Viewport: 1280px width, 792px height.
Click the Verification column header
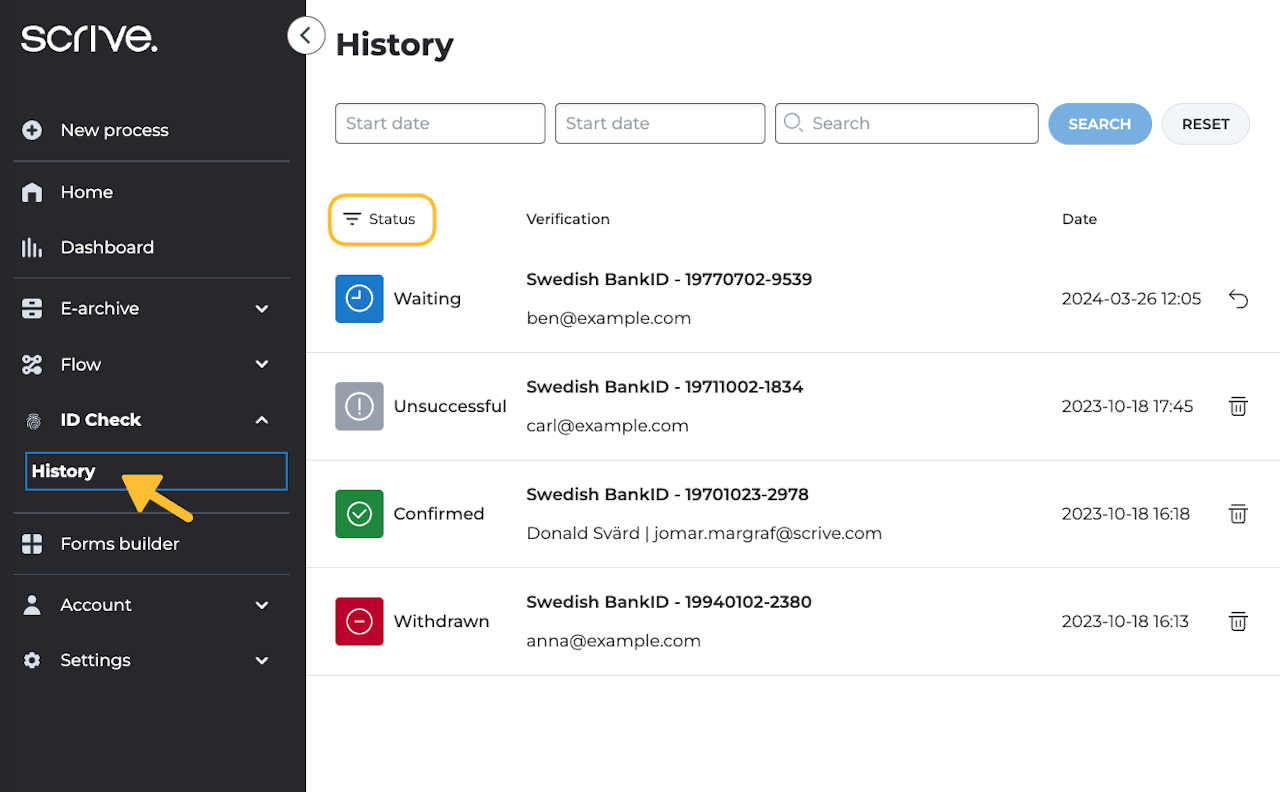tap(568, 219)
